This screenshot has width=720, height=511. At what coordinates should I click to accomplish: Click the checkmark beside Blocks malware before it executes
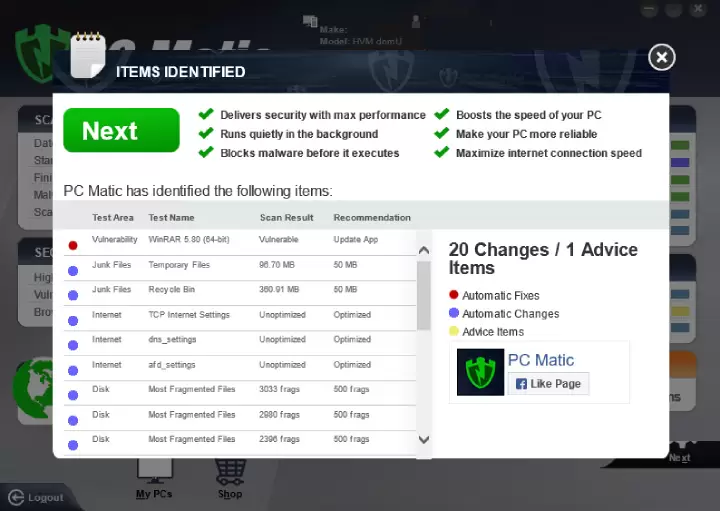206,152
